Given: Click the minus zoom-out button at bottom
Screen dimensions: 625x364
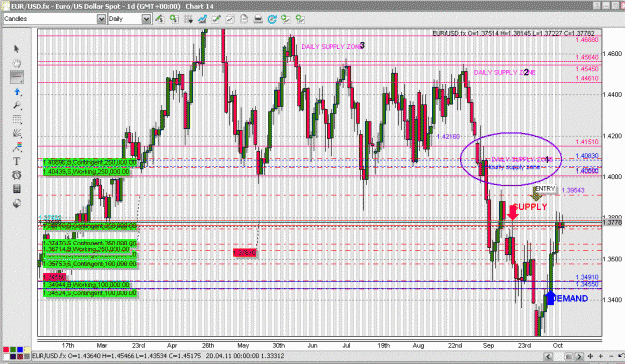Looking at the screenshot, I should tap(611, 356).
